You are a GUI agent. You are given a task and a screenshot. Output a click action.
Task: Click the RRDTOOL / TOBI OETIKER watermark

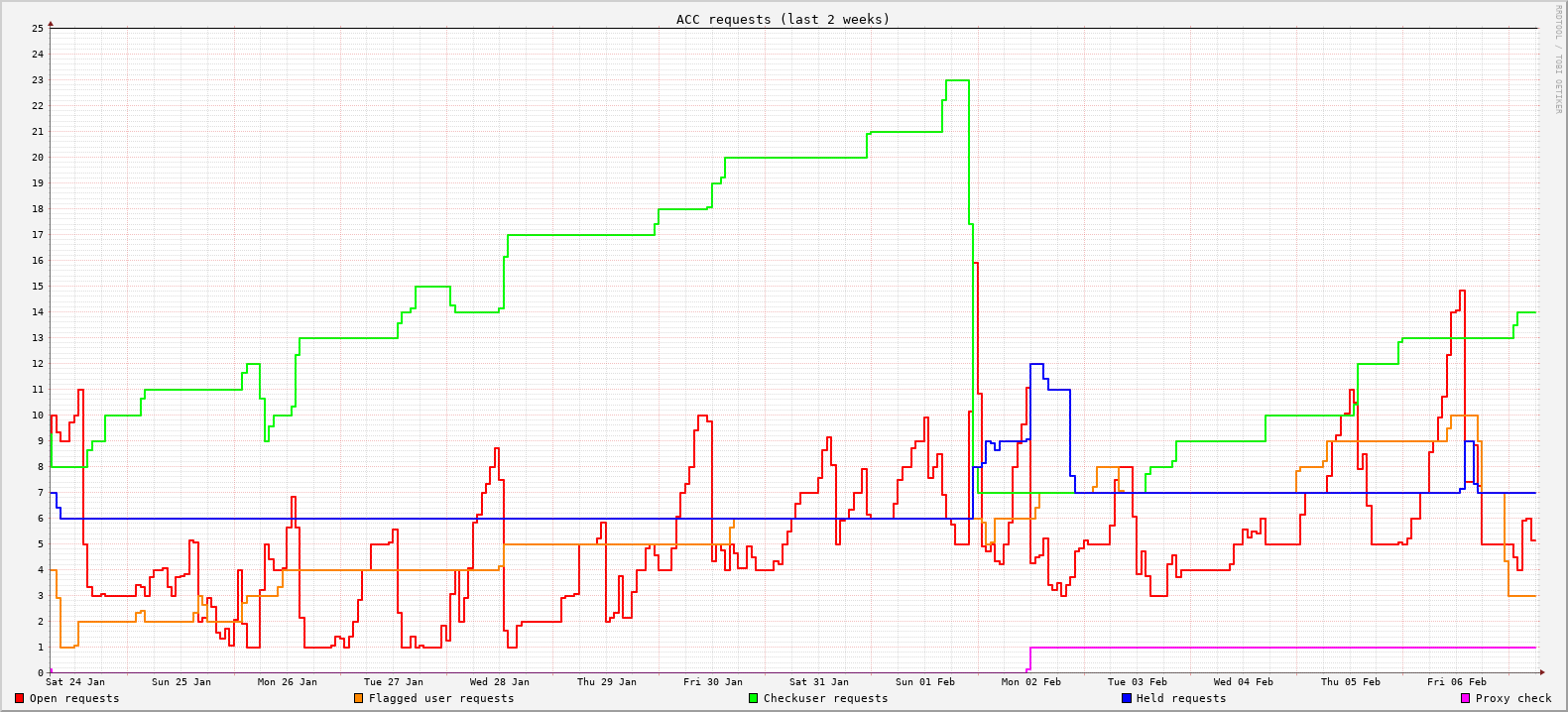[x=1558, y=59]
